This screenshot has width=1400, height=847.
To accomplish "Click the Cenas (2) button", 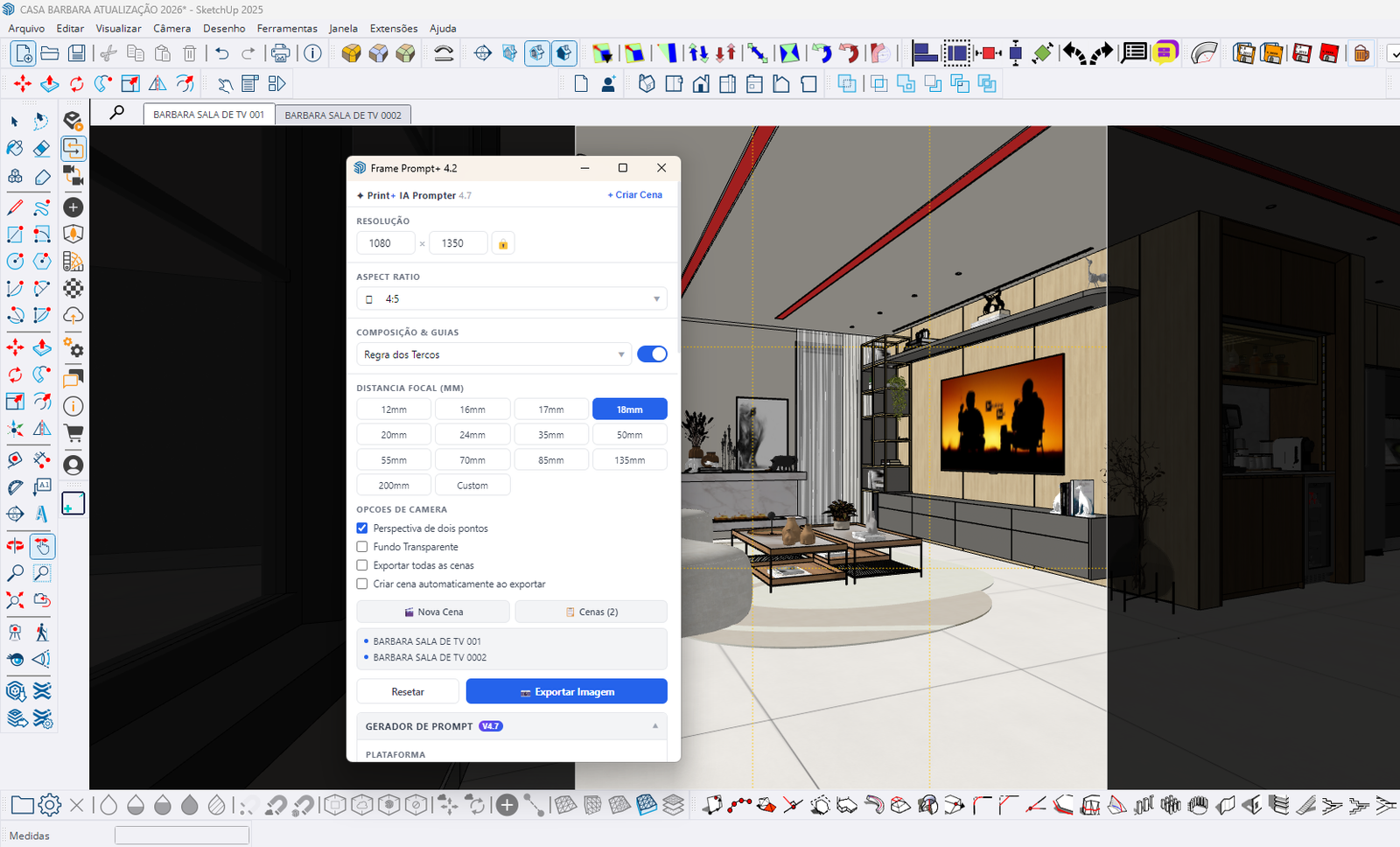I will point(591,612).
